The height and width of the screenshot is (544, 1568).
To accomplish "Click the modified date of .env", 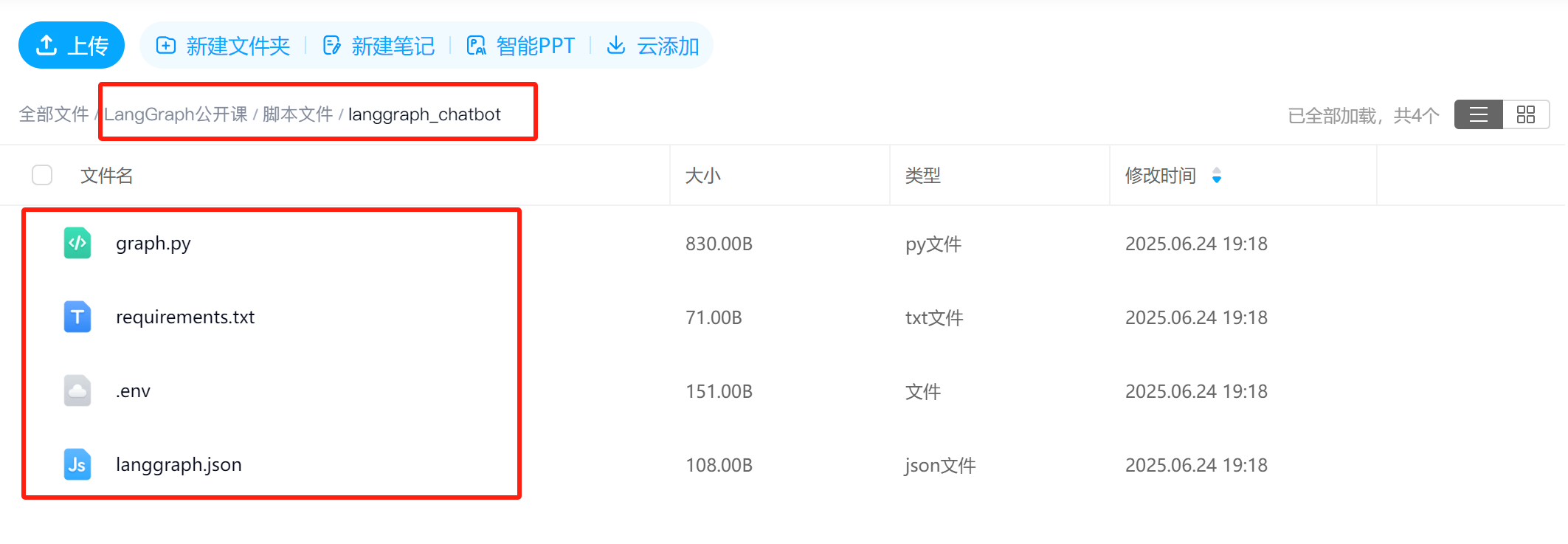I will pos(1196,391).
